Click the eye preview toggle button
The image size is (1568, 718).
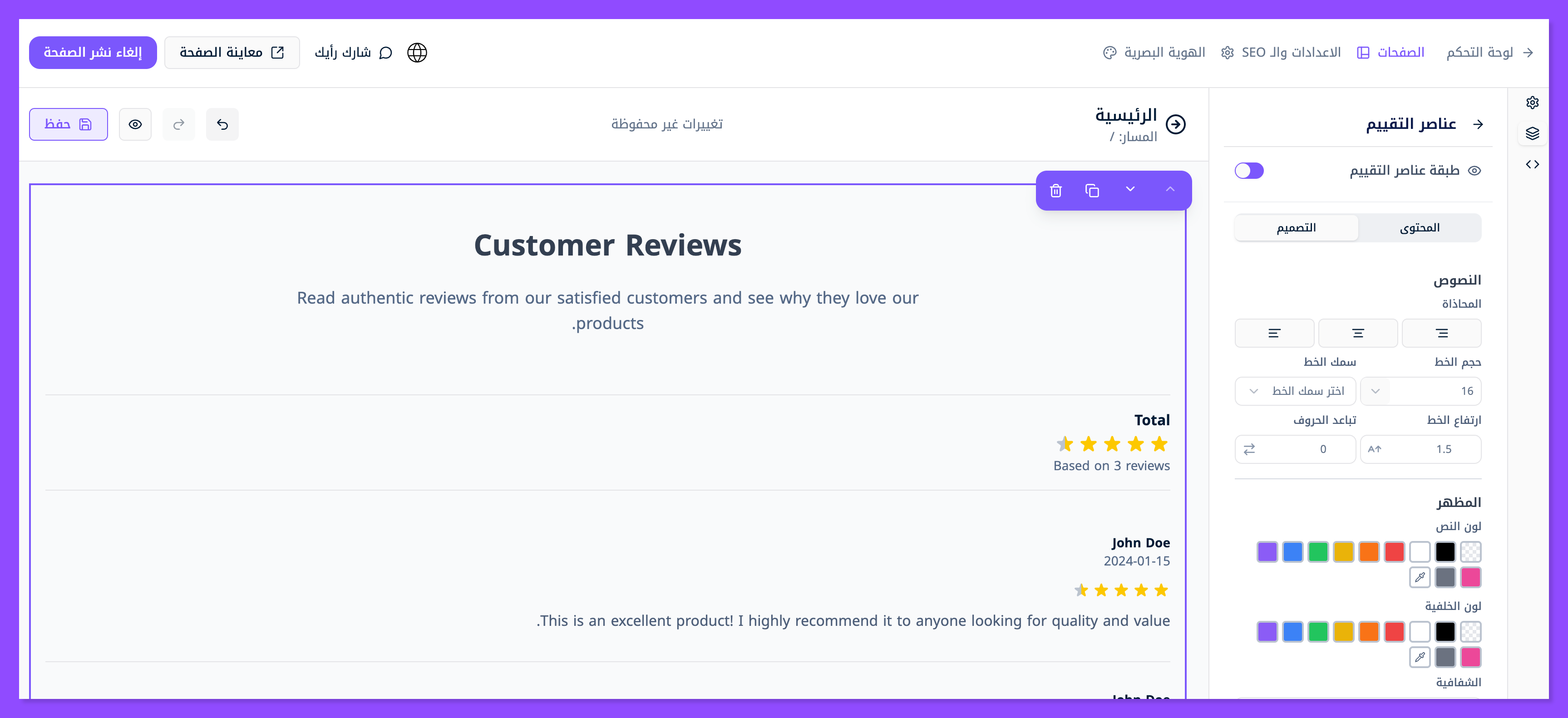(x=135, y=124)
